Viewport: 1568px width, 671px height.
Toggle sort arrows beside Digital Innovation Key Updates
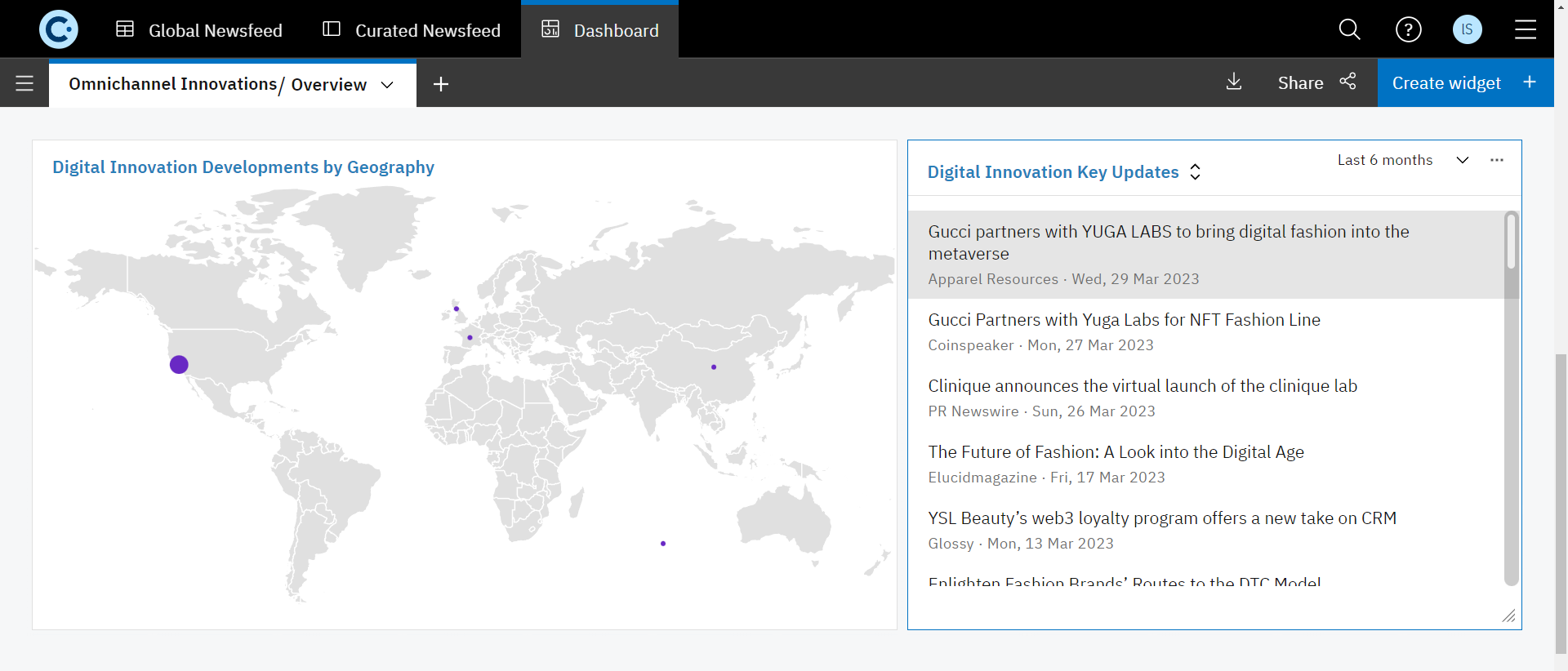click(x=1195, y=172)
